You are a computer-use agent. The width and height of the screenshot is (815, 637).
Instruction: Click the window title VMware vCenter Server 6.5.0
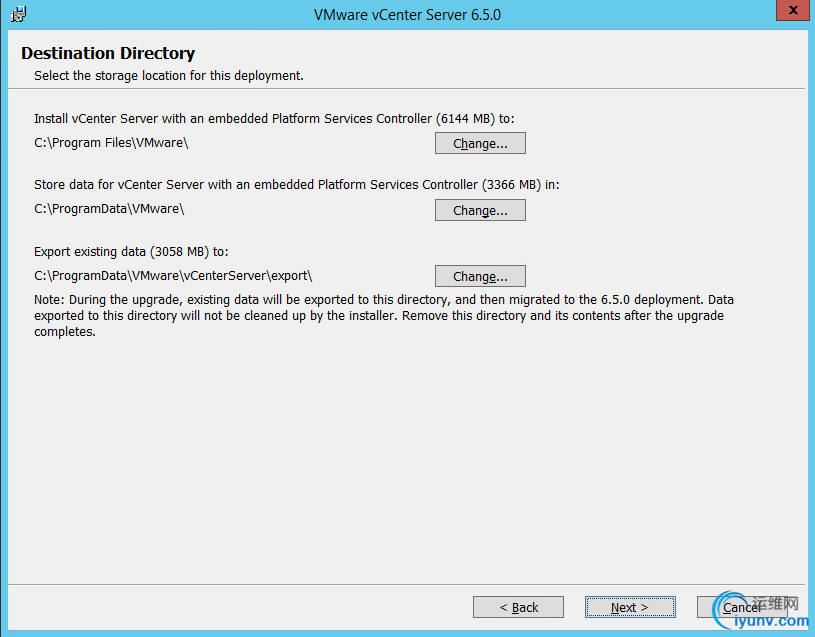(408, 15)
